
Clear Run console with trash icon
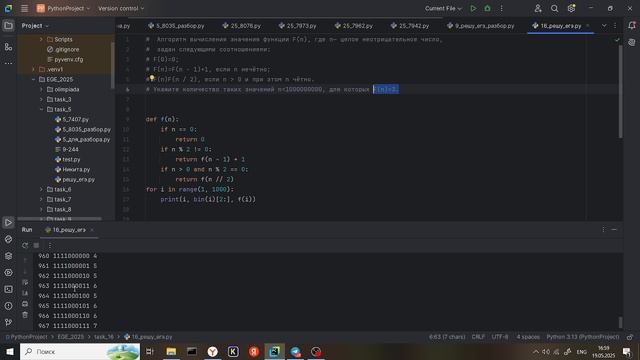(25, 315)
